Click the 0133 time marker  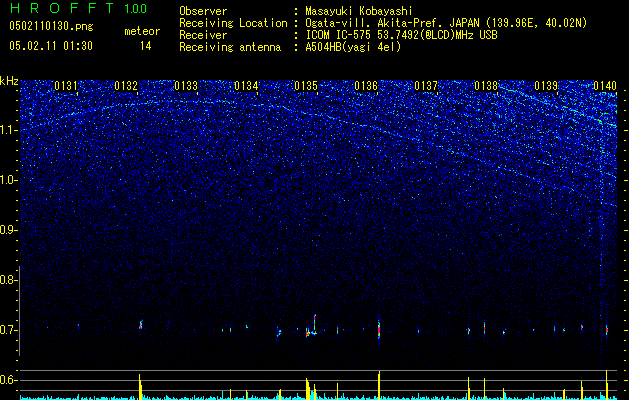pyautogui.click(x=186, y=86)
